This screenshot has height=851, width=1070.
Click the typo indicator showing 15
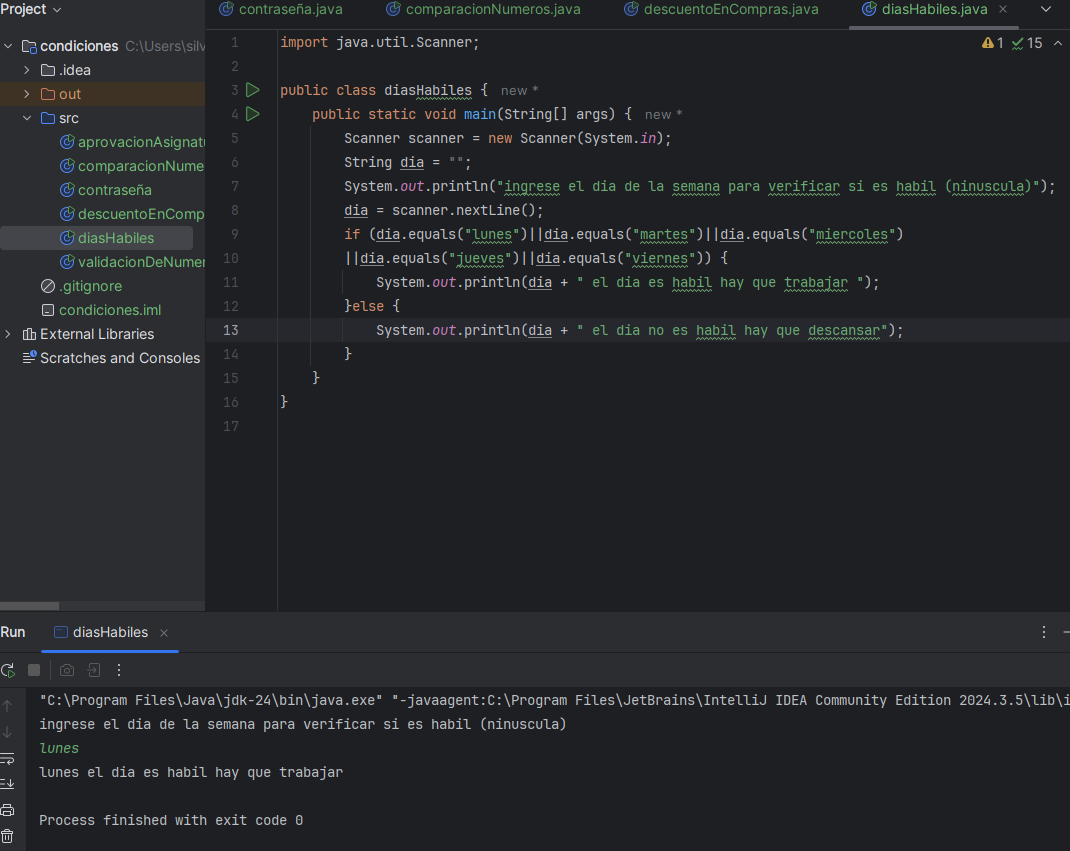(x=1027, y=43)
